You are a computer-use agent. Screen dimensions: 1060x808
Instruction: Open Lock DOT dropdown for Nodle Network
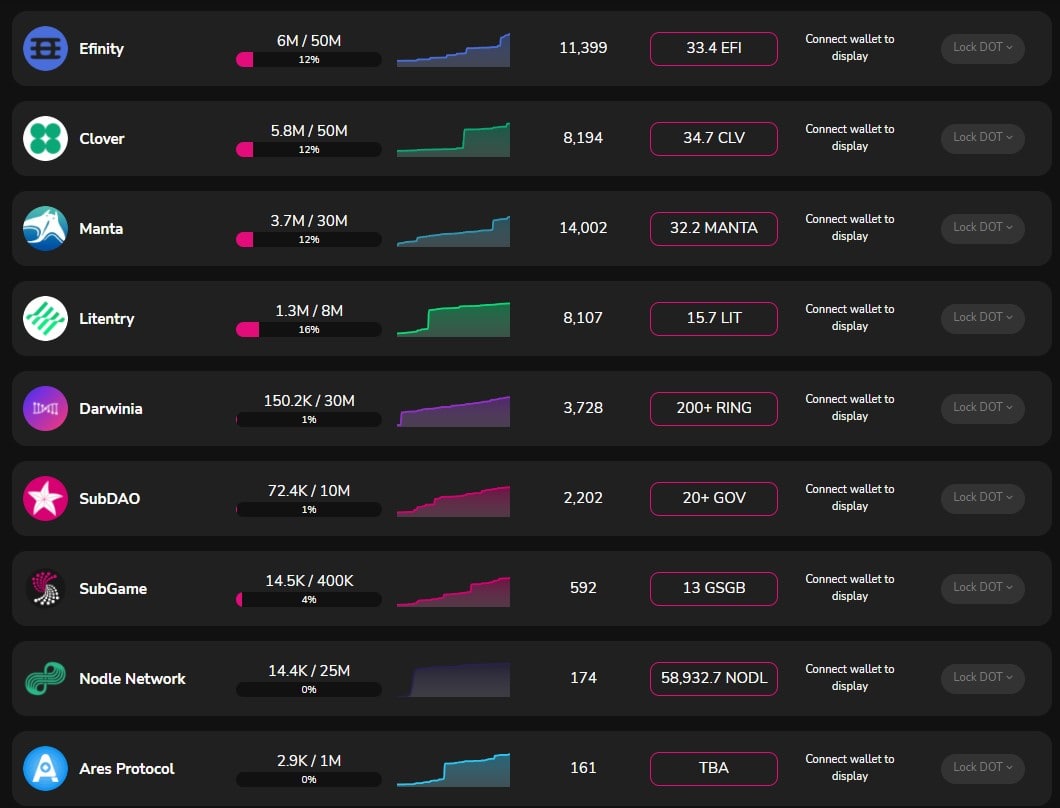click(x=982, y=678)
